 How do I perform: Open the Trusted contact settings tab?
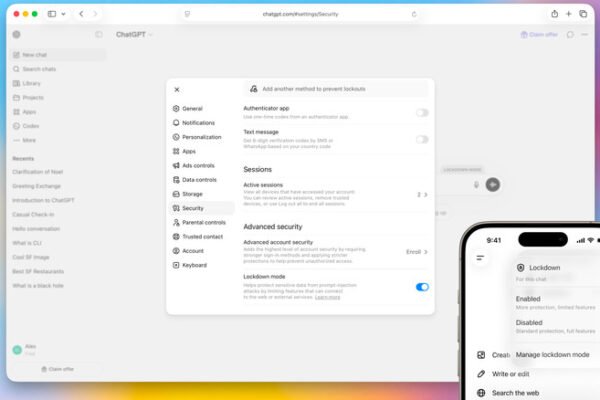197,237
